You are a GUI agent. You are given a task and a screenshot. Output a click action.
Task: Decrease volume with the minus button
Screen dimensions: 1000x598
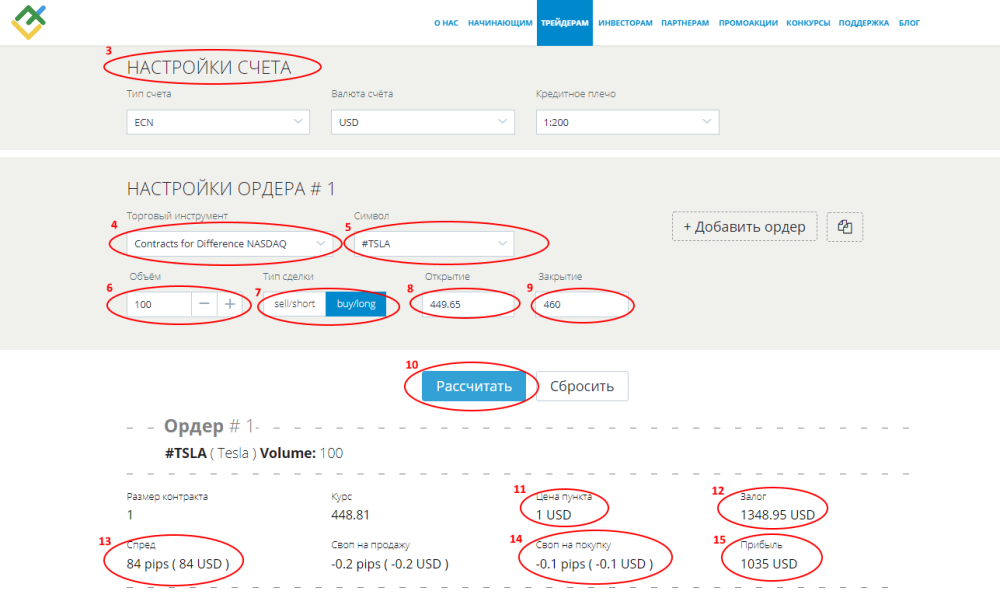(x=204, y=304)
